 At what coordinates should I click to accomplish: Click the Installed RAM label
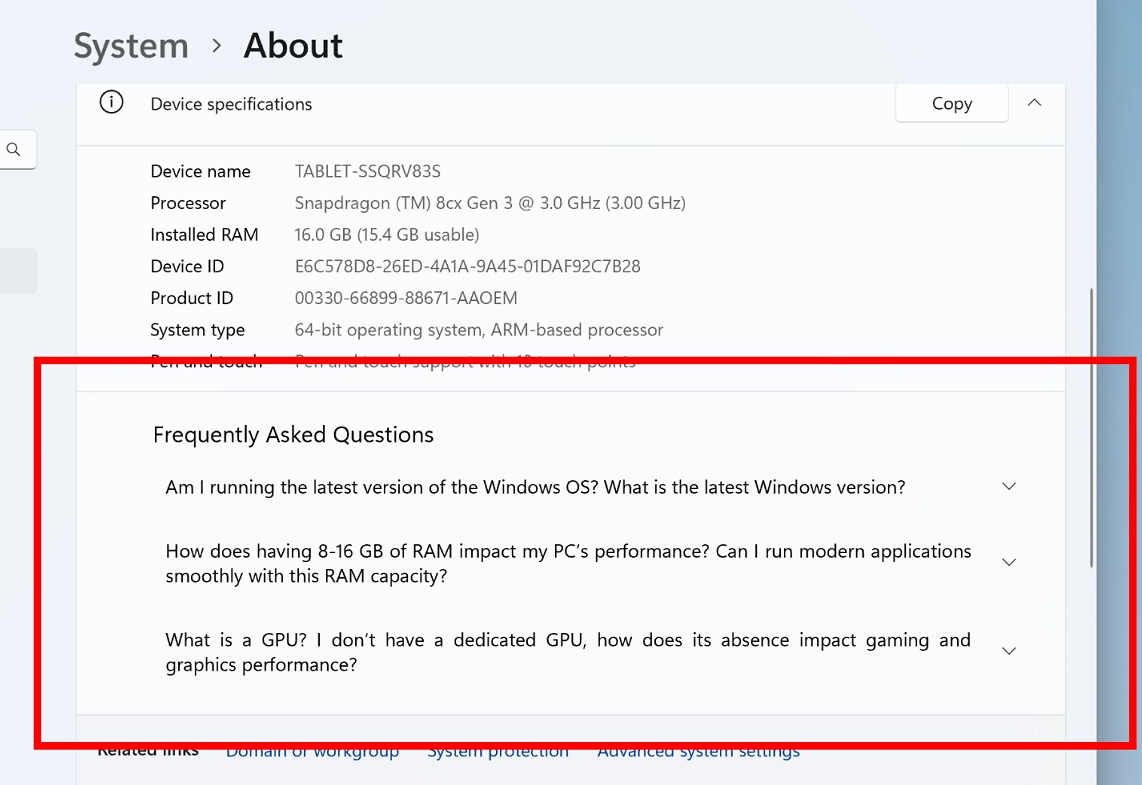[204, 234]
